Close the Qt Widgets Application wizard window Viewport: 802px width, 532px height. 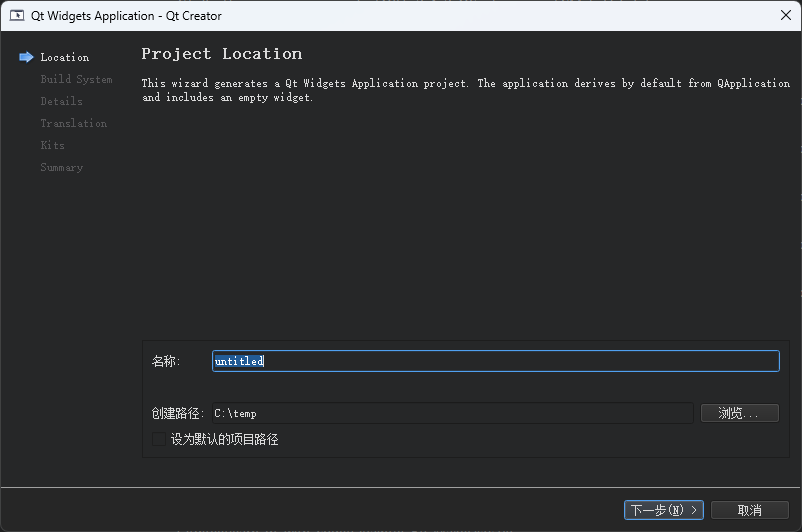pos(787,15)
